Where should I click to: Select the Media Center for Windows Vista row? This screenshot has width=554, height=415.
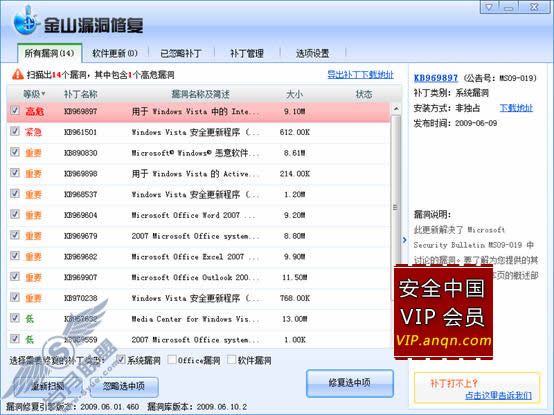pos(198,319)
